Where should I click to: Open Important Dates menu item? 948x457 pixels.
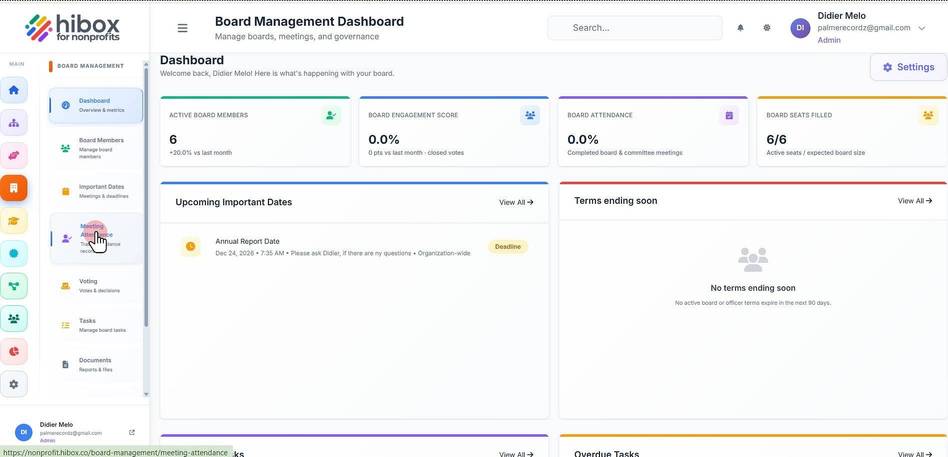coord(96,191)
